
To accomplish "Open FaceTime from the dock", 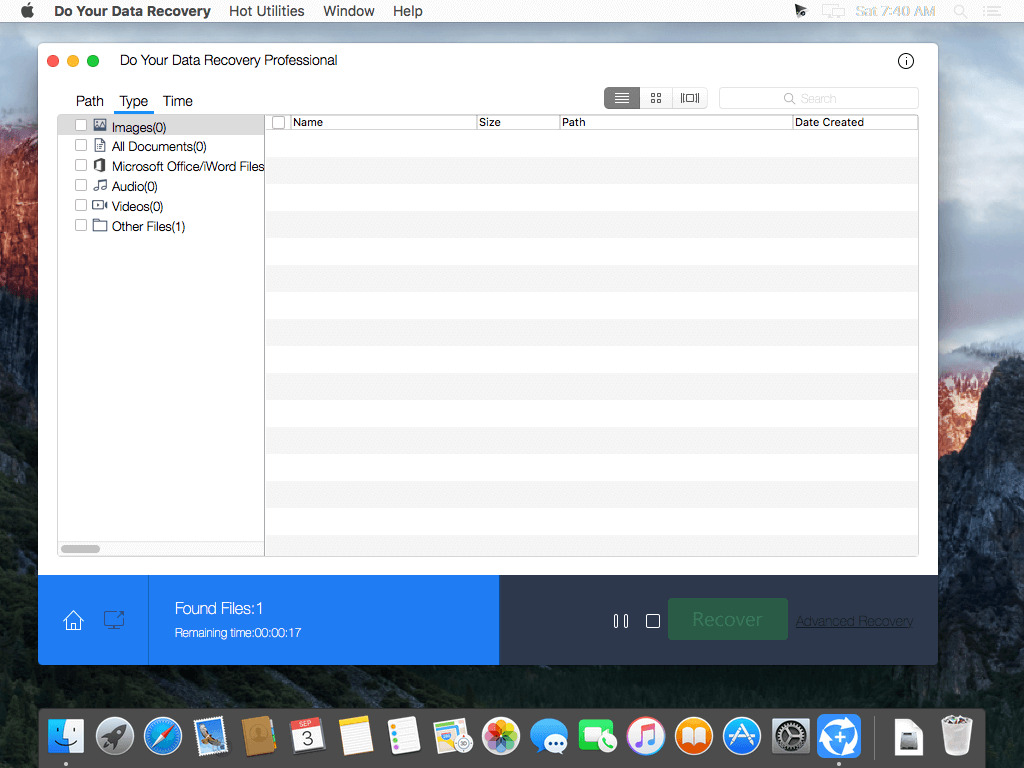I will (x=598, y=736).
